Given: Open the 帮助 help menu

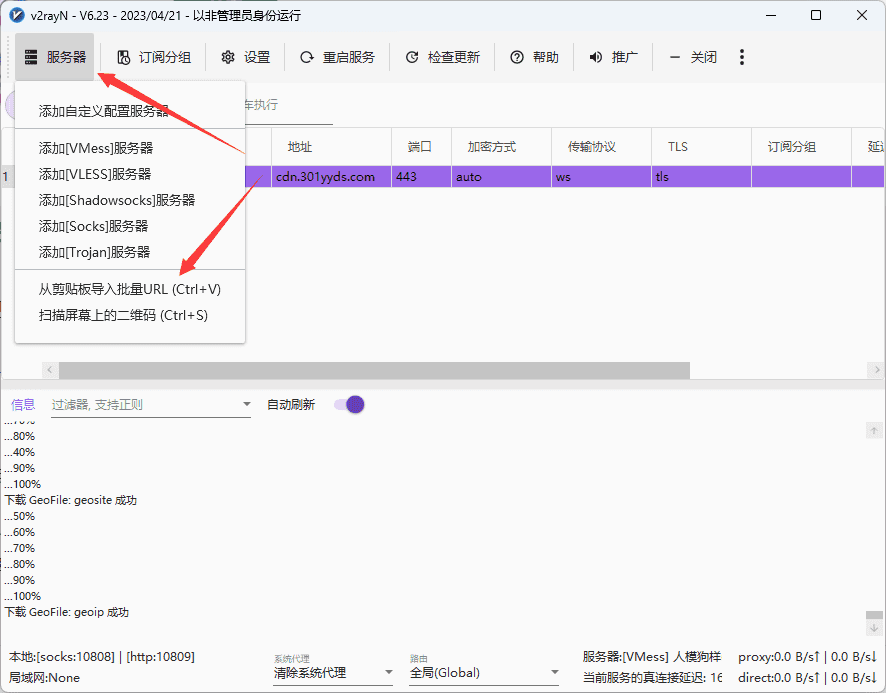Looking at the screenshot, I should (x=535, y=57).
